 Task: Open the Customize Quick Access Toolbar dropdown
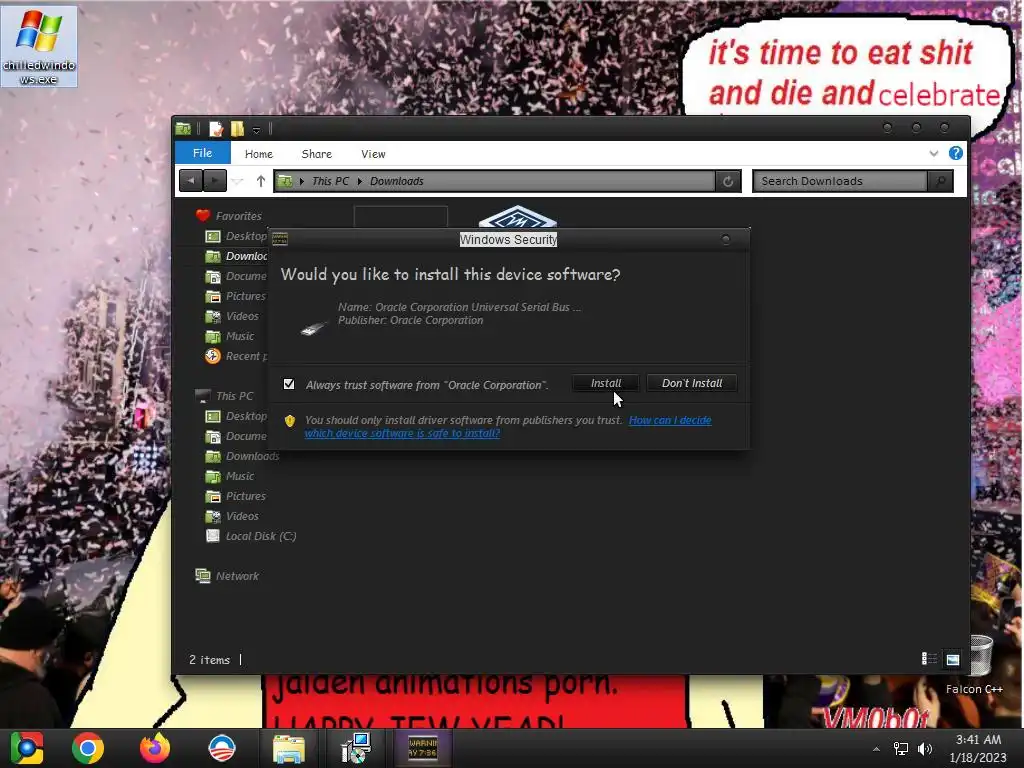coord(256,130)
